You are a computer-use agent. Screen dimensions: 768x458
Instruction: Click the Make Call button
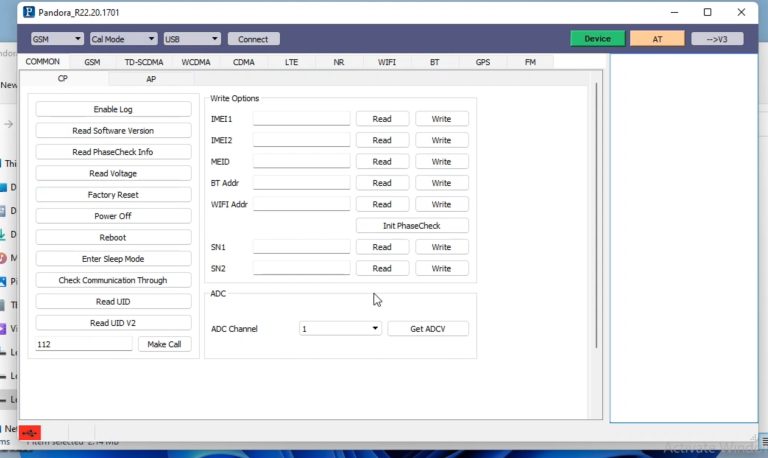[x=164, y=344]
